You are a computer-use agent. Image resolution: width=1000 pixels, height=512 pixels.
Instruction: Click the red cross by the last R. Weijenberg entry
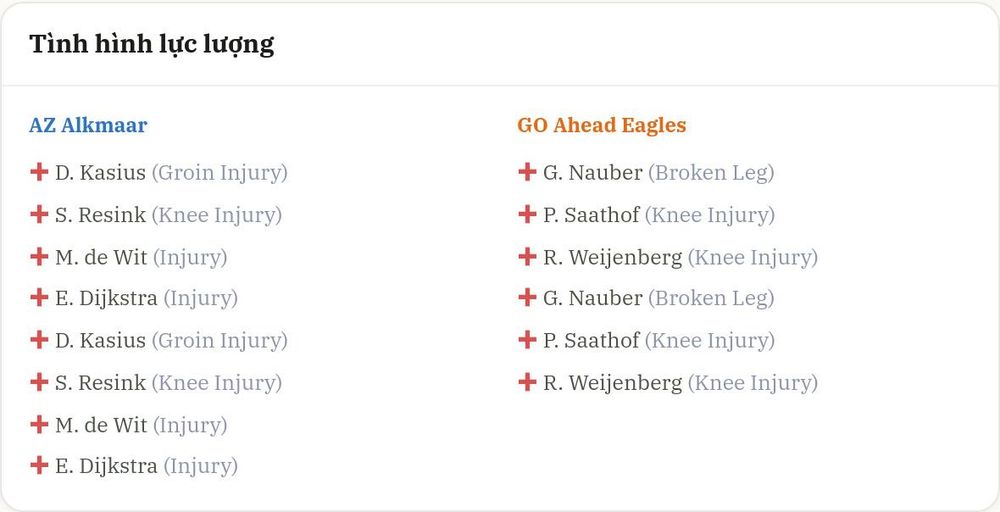pos(527,383)
